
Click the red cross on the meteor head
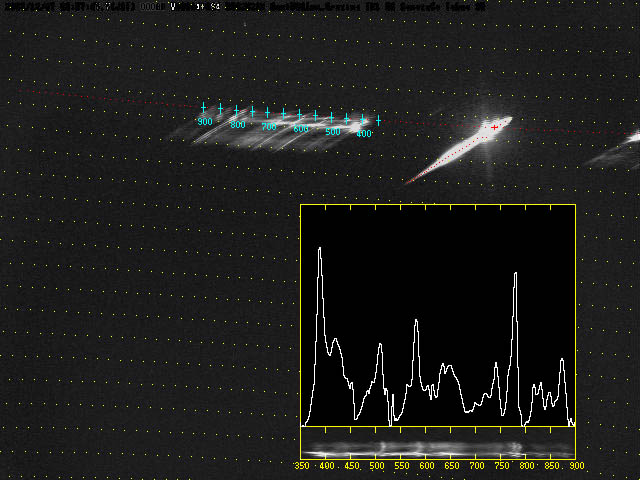[494, 127]
